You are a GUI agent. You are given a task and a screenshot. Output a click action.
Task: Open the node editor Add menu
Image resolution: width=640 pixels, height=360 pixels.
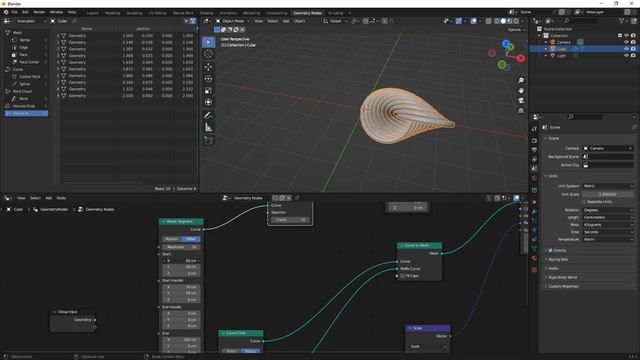pyautogui.click(x=49, y=198)
